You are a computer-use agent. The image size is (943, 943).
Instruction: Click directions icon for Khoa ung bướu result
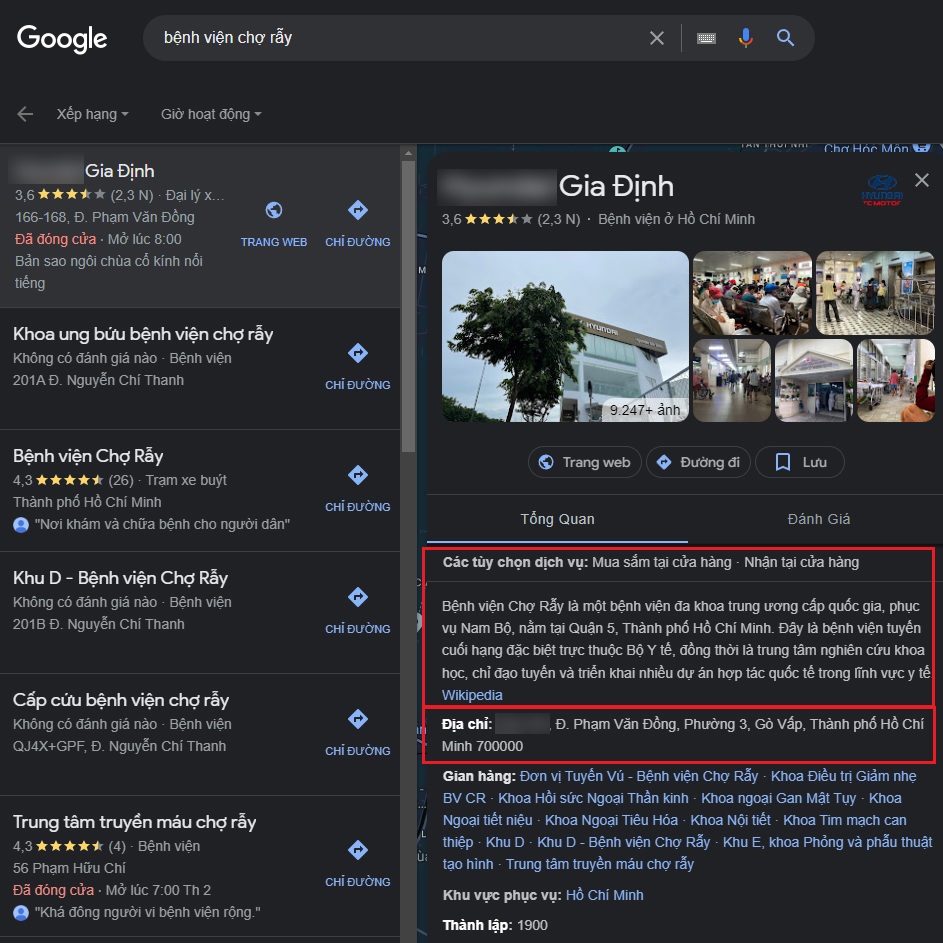pos(358,353)
